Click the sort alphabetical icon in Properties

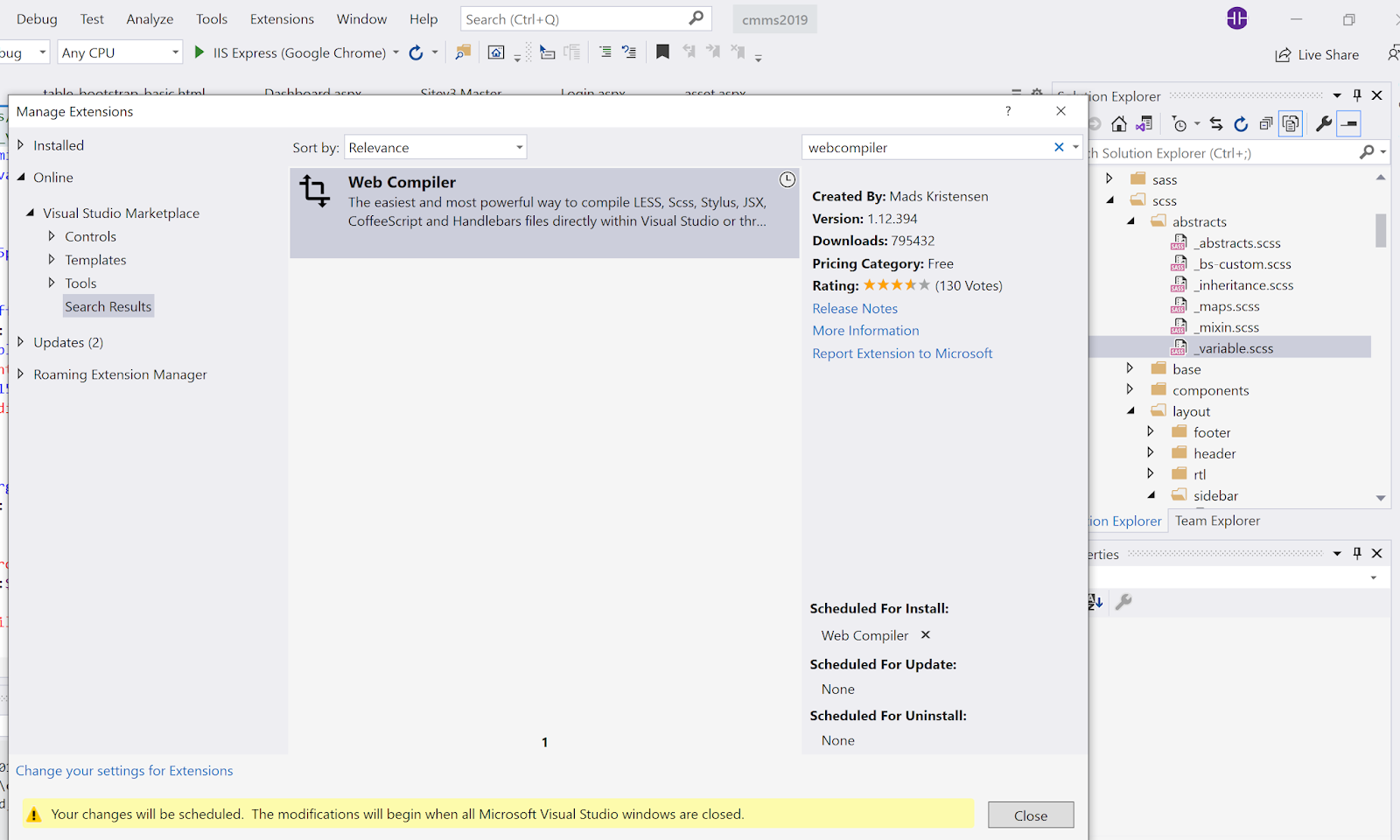[x=1095, y=601]
